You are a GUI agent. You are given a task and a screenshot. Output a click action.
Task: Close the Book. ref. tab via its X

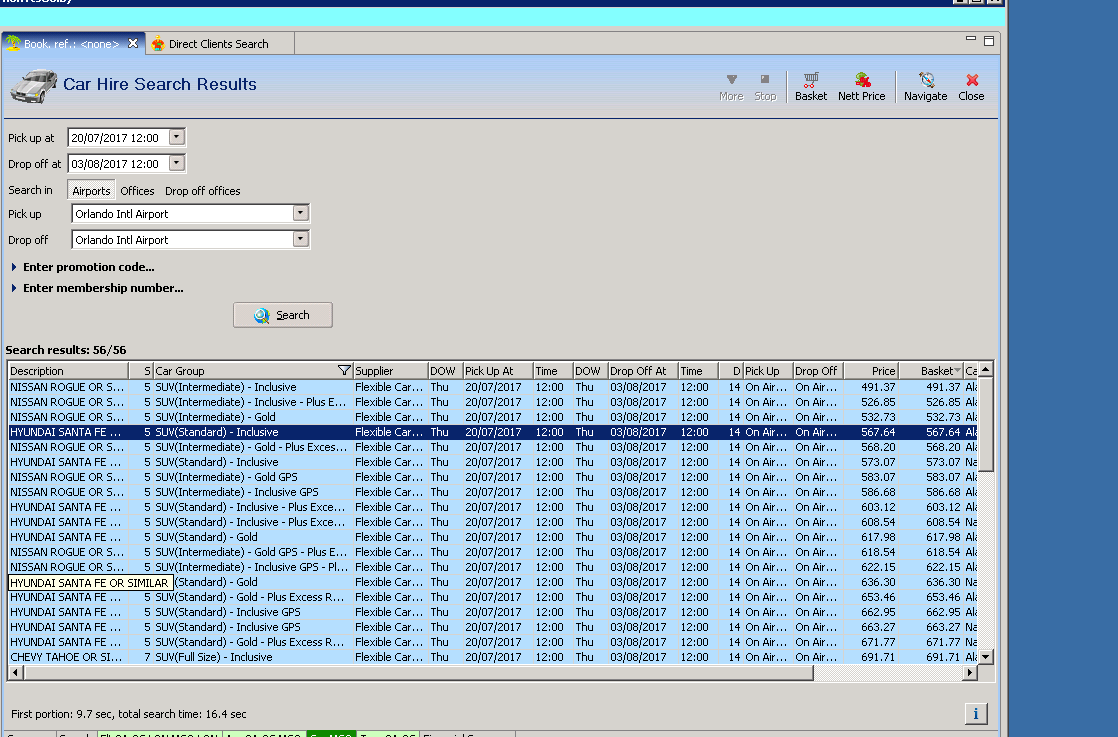133,43
